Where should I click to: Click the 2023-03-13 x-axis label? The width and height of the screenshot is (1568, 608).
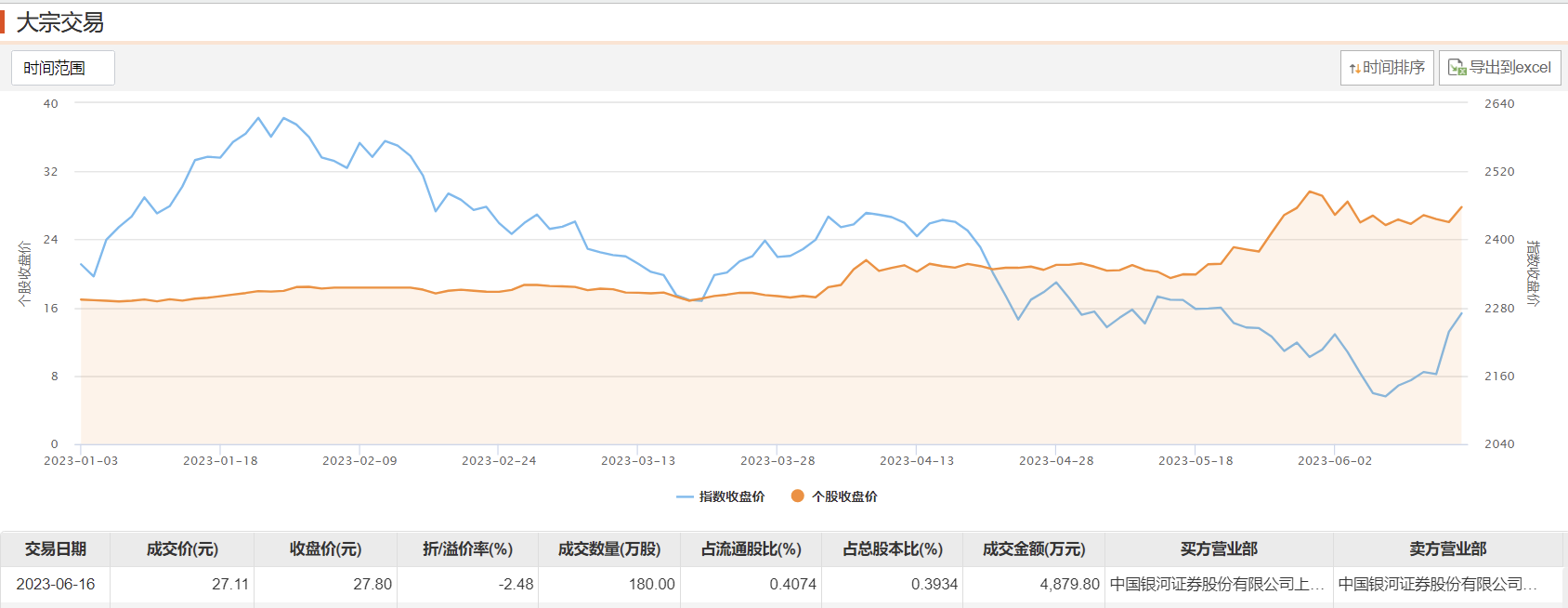(x=638, y=461)
